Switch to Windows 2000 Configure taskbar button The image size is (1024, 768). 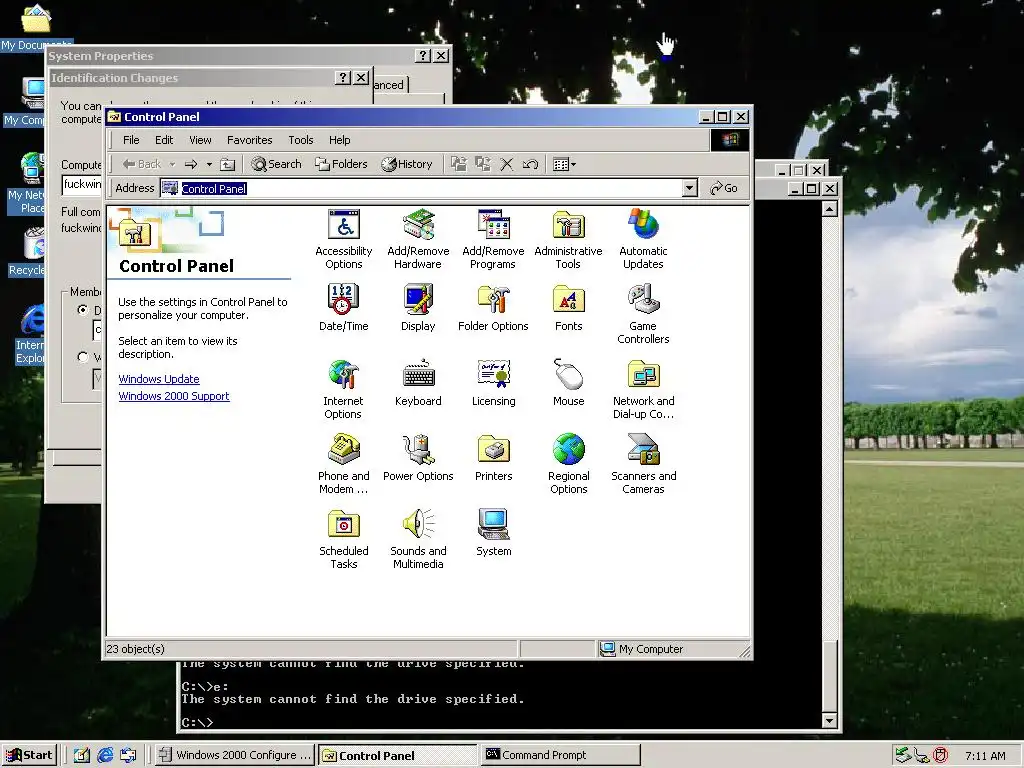pos(235,755)
